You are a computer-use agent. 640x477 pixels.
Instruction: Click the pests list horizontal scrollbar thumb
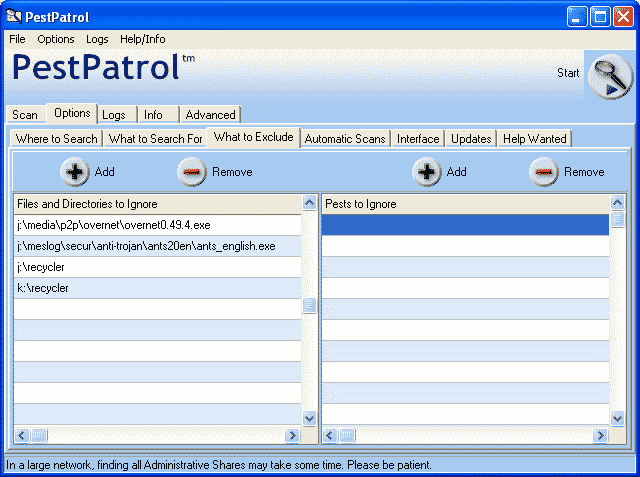coord(347,435)
